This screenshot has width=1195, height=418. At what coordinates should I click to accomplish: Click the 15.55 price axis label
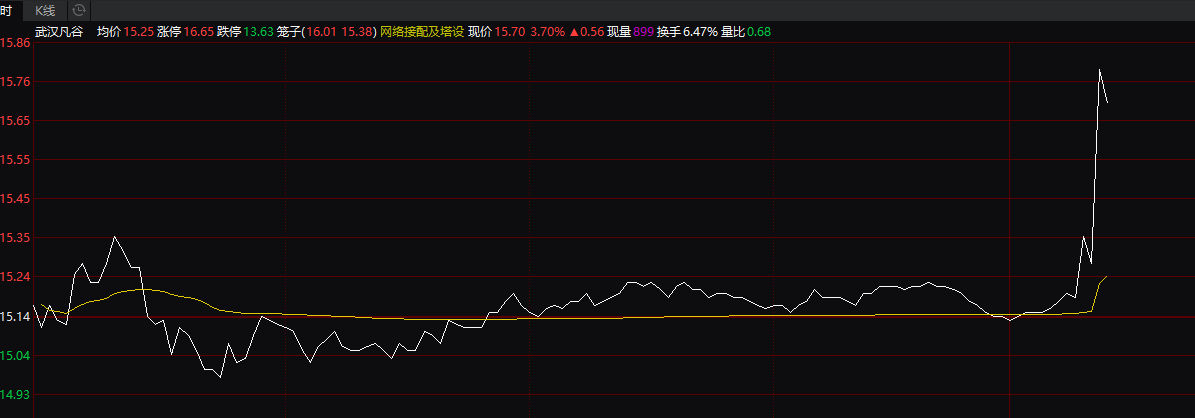point(15,160)
